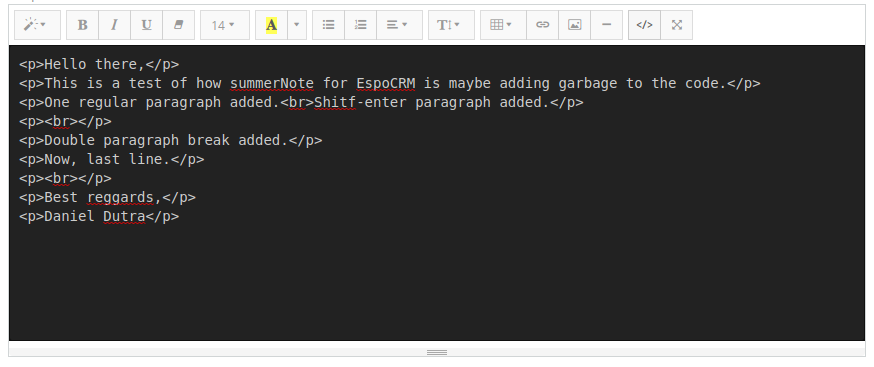This screenshot has width=874, height=367.
Task: Click the insert link icon
Action: (x=542, y=25)
